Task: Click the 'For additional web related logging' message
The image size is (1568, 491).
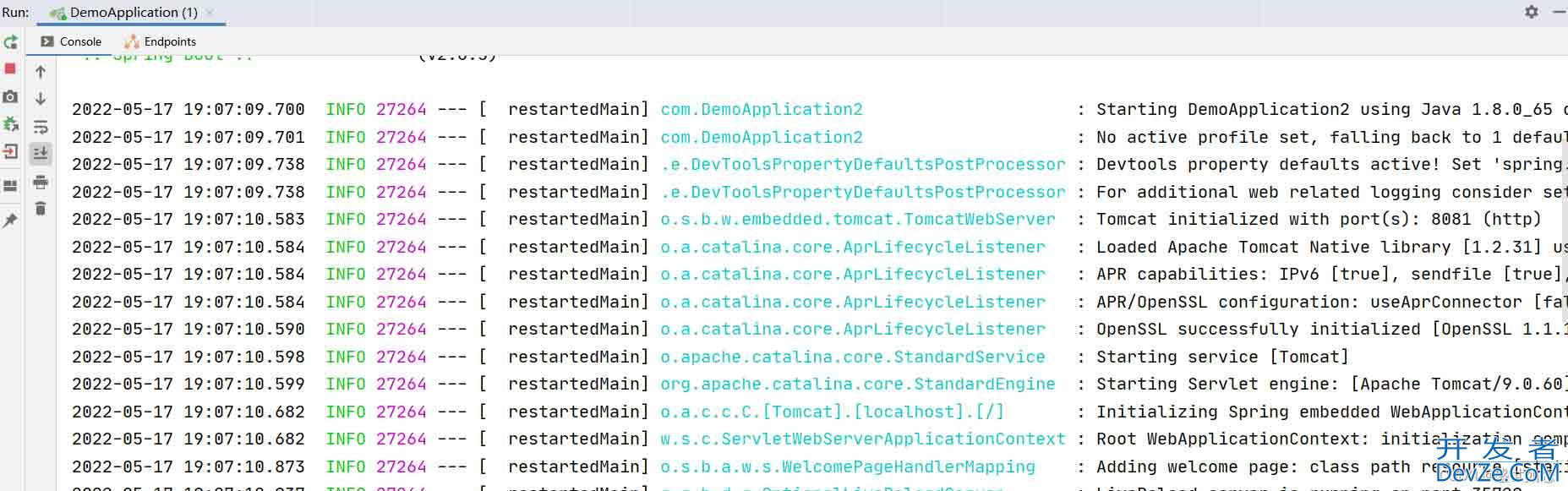Action: click(x=1331, y=192)
